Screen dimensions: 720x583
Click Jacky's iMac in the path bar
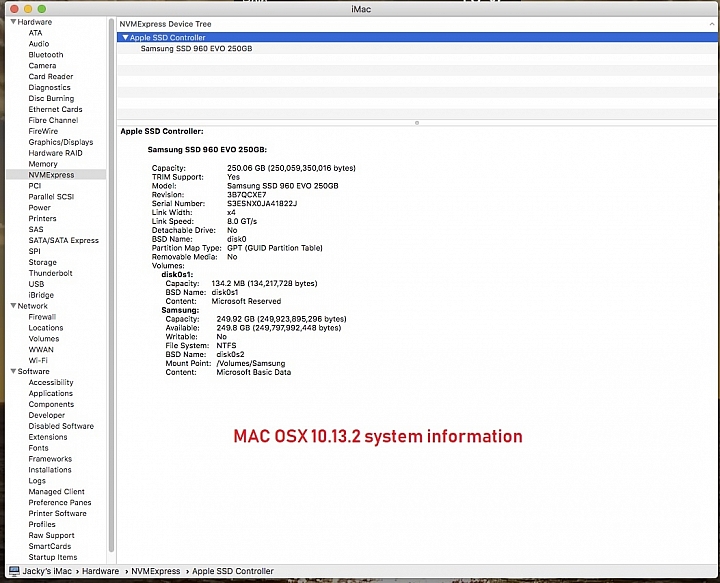pyautogui.click(x=47, y=571)
